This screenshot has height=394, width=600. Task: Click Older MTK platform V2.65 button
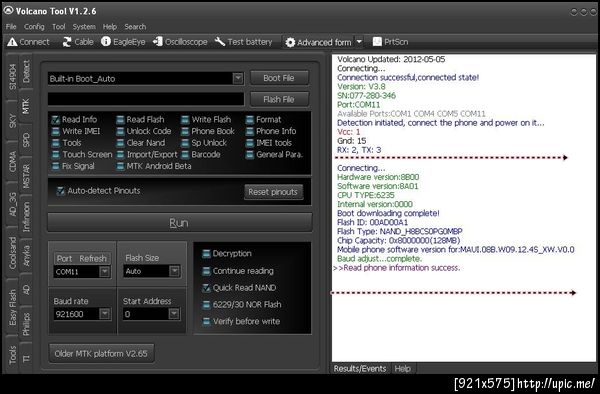101,353
